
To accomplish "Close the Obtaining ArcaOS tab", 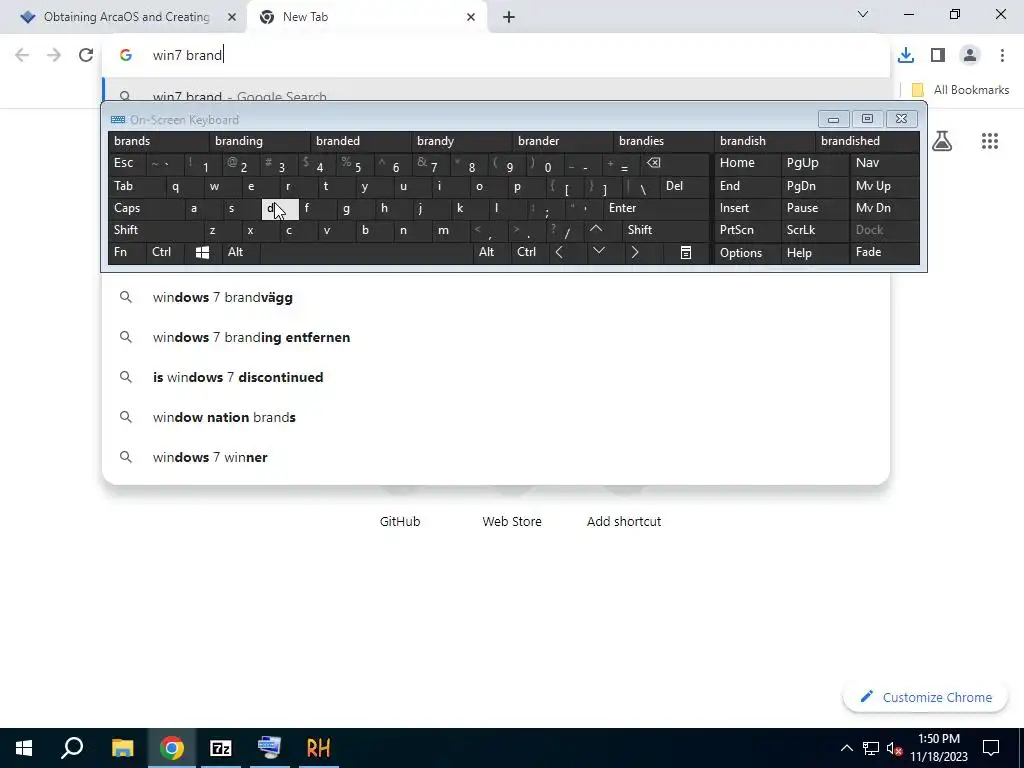I will [x=231, y=18].
